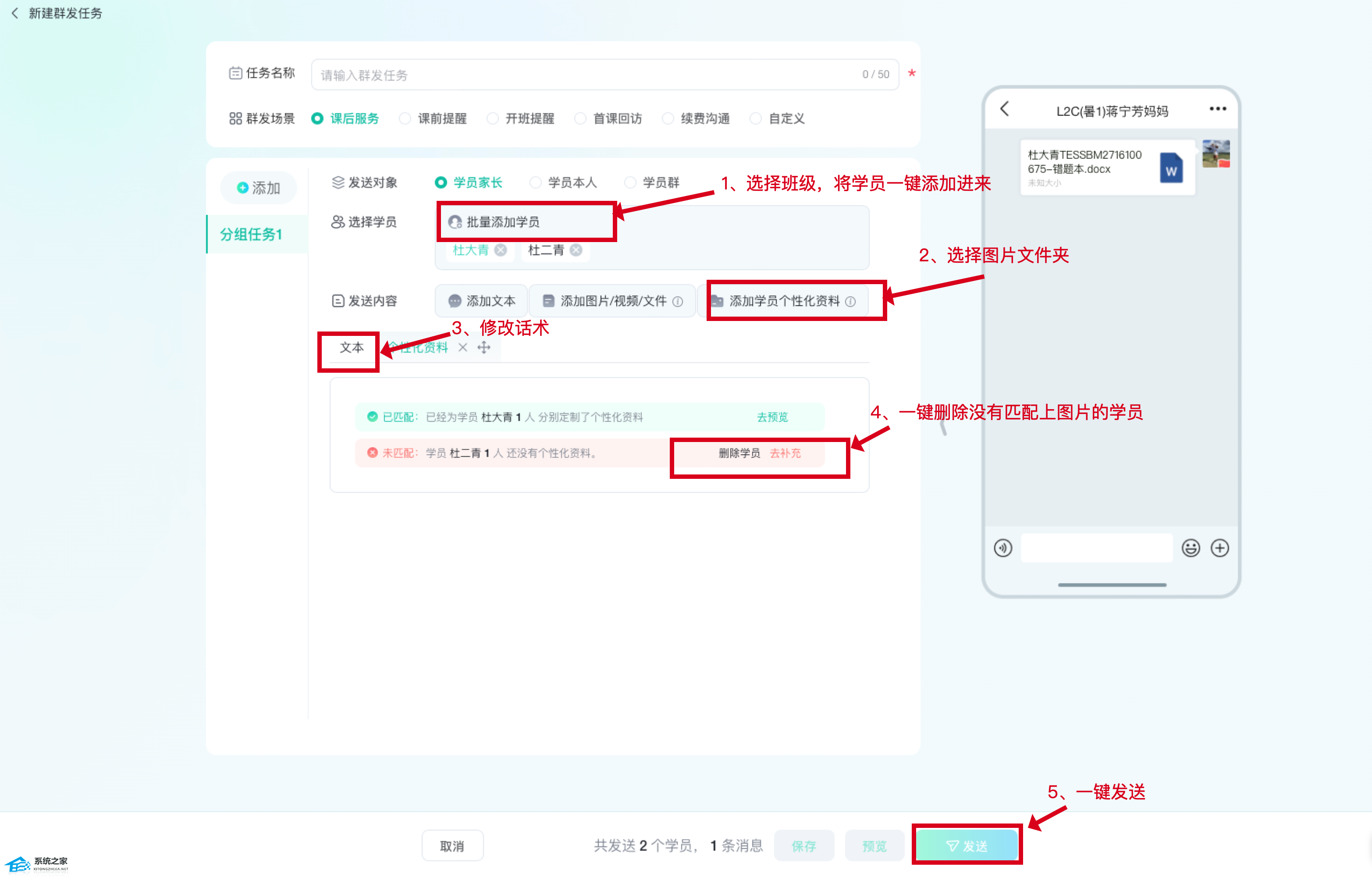Click the plus icon in phone chat bar

[x=1219, y=548]
